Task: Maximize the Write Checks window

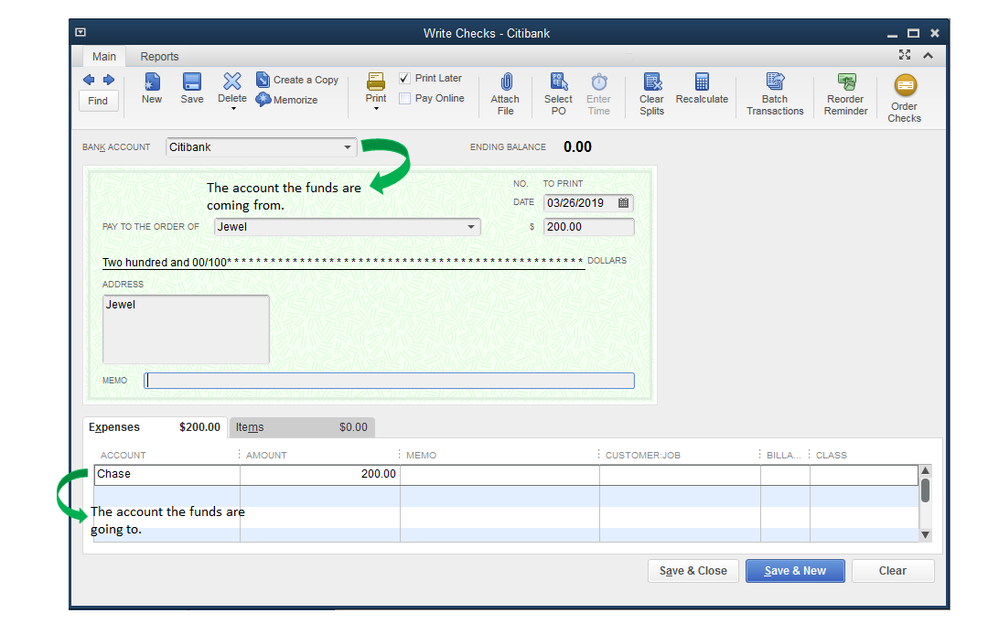Action: [x=914, y=33]
